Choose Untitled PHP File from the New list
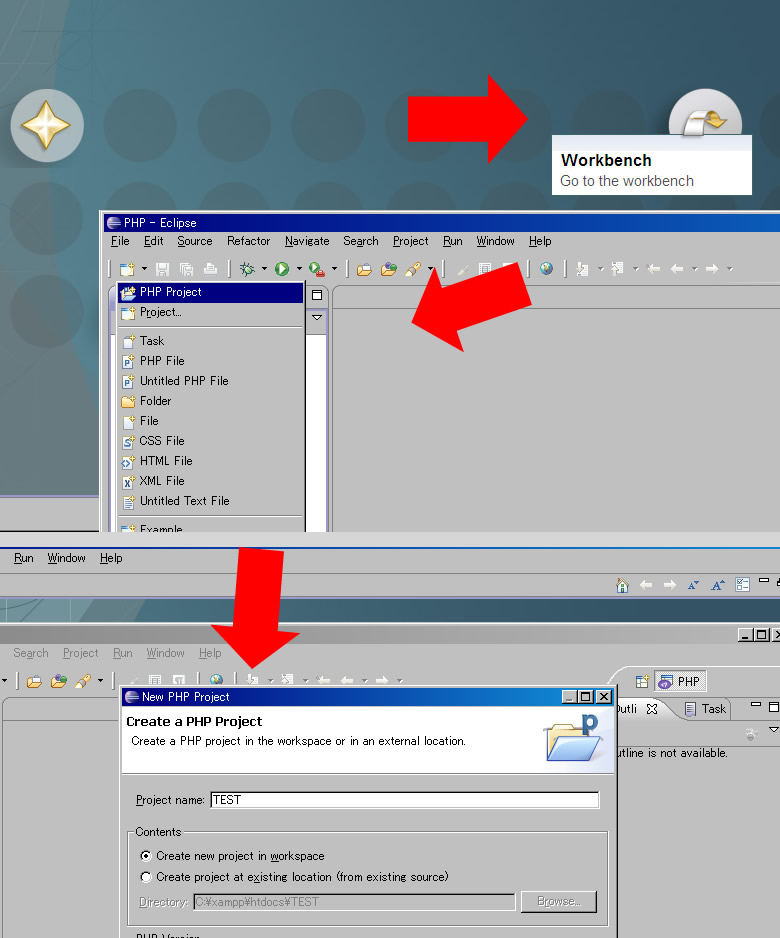Screen dimensions: 780x938 coord(211,381)
